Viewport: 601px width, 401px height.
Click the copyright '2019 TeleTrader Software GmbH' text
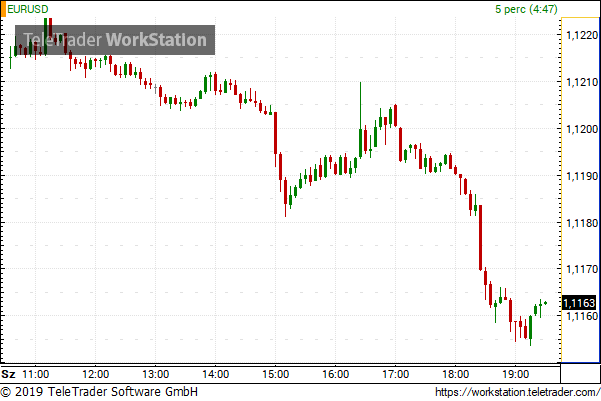click(x=100, y=392)
